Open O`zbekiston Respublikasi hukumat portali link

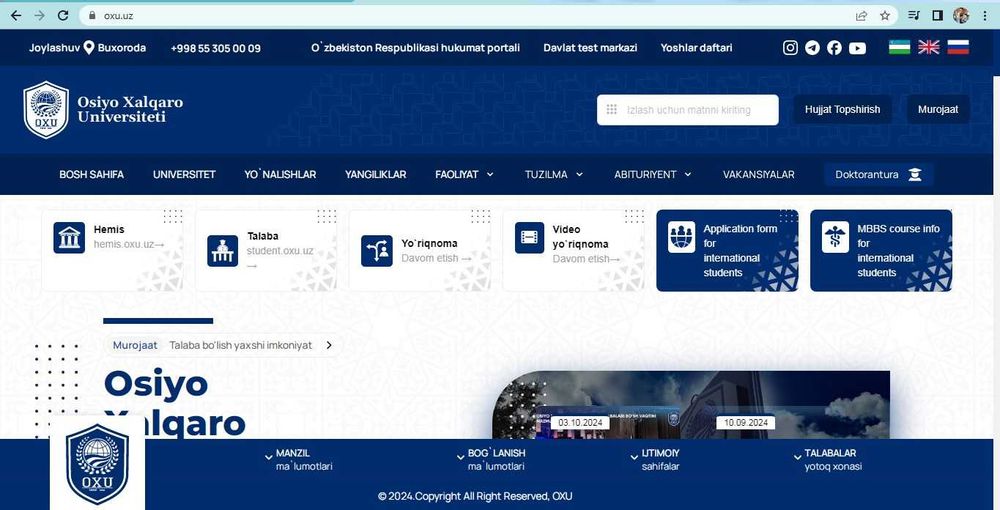(x=415, y=48)
